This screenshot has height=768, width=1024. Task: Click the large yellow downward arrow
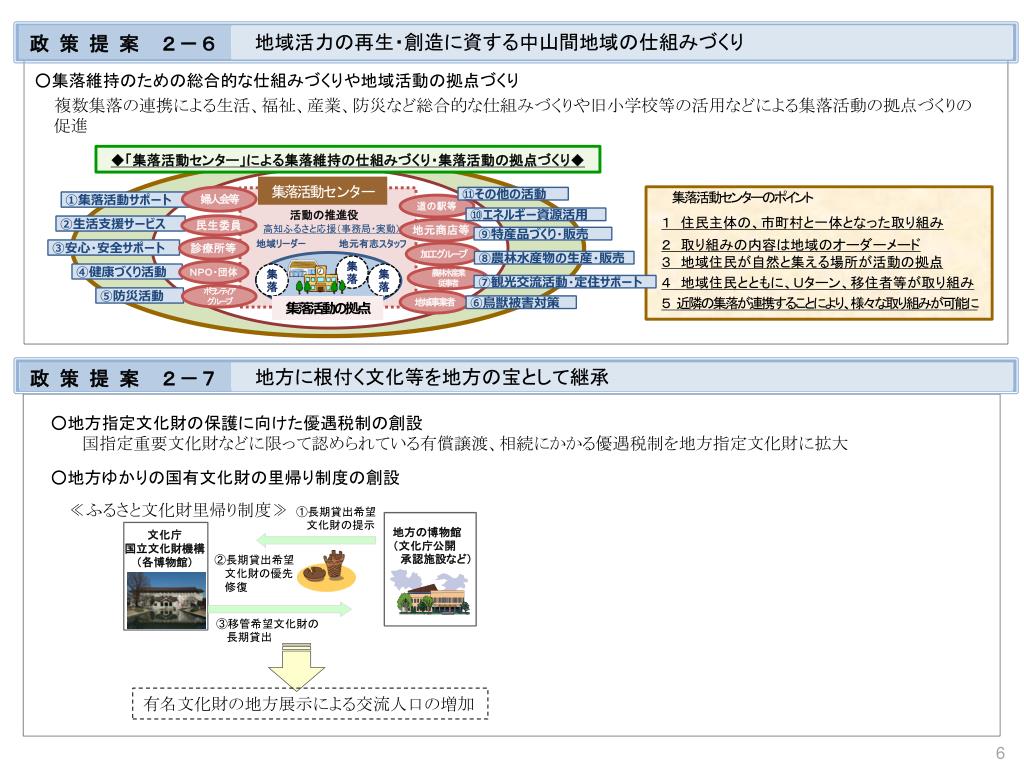click(296, 666)
